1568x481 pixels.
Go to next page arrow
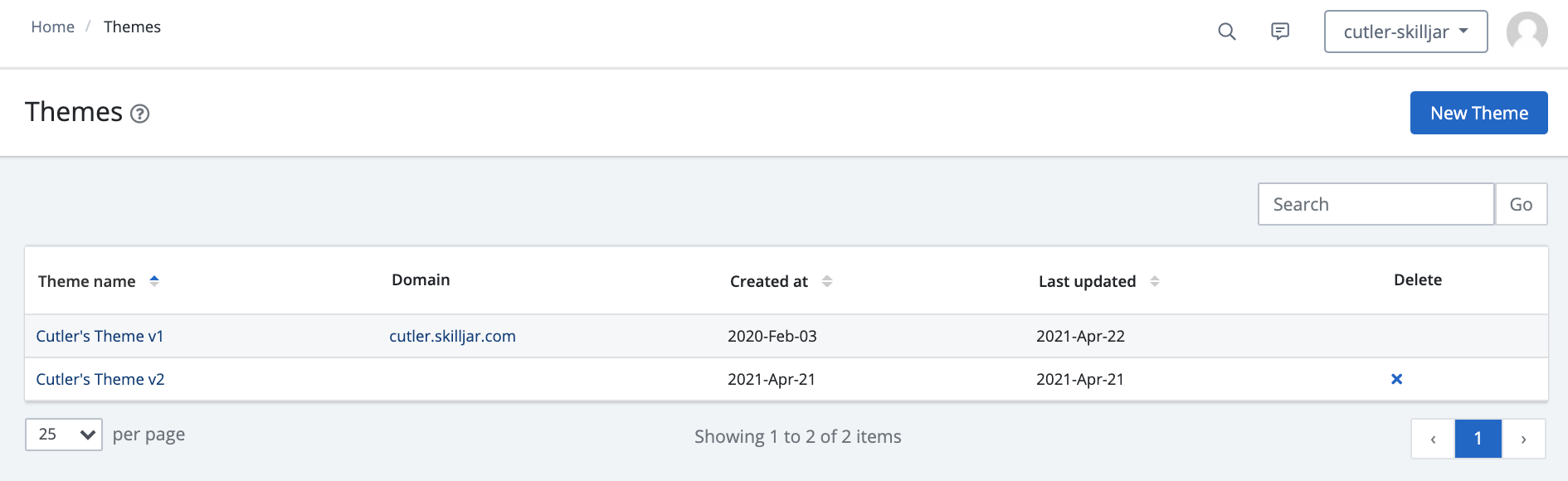(1523, 439)
